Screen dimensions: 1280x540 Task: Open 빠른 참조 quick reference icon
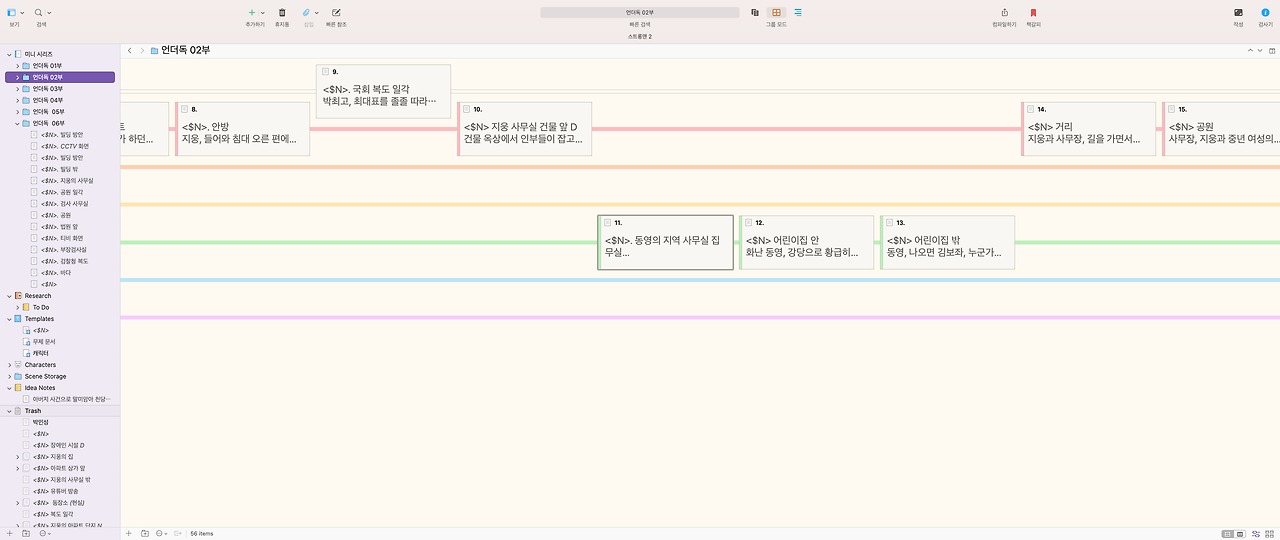[x=336, y=12]
